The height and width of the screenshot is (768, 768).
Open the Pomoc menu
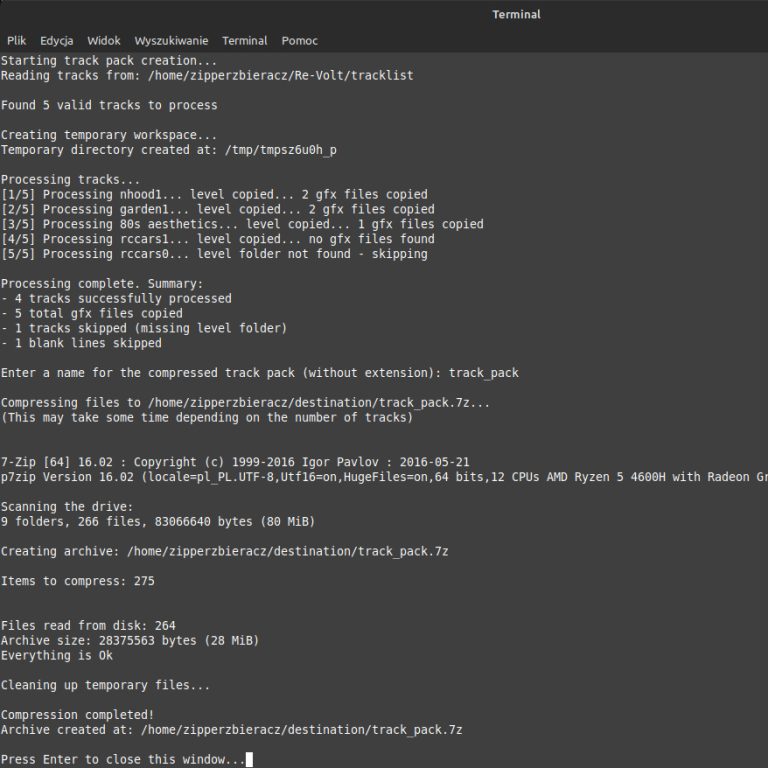[x=299, y=41]
